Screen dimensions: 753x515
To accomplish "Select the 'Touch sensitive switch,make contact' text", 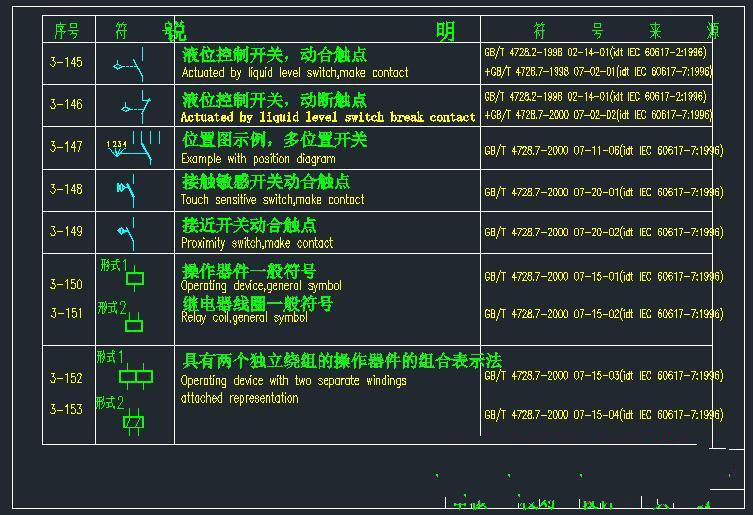I will 272,200.
